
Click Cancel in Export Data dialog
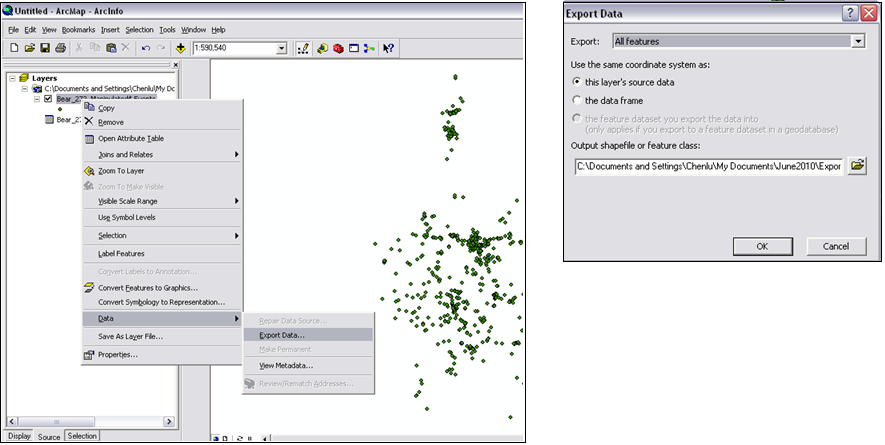[x=835, y=246]
